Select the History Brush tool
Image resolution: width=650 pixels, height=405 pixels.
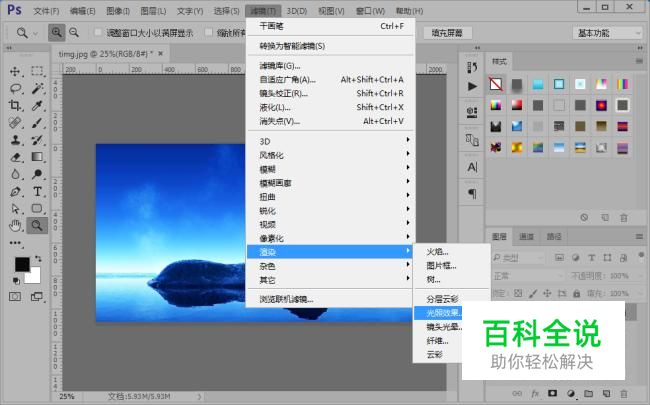click(37, 140)
